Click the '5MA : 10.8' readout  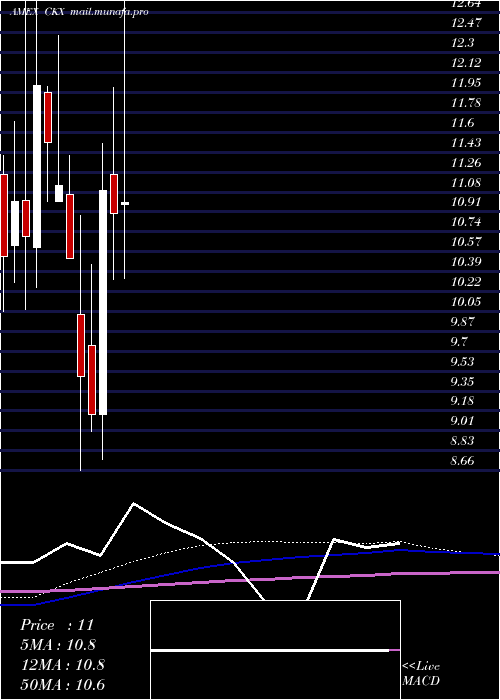(x=58, y=645)
